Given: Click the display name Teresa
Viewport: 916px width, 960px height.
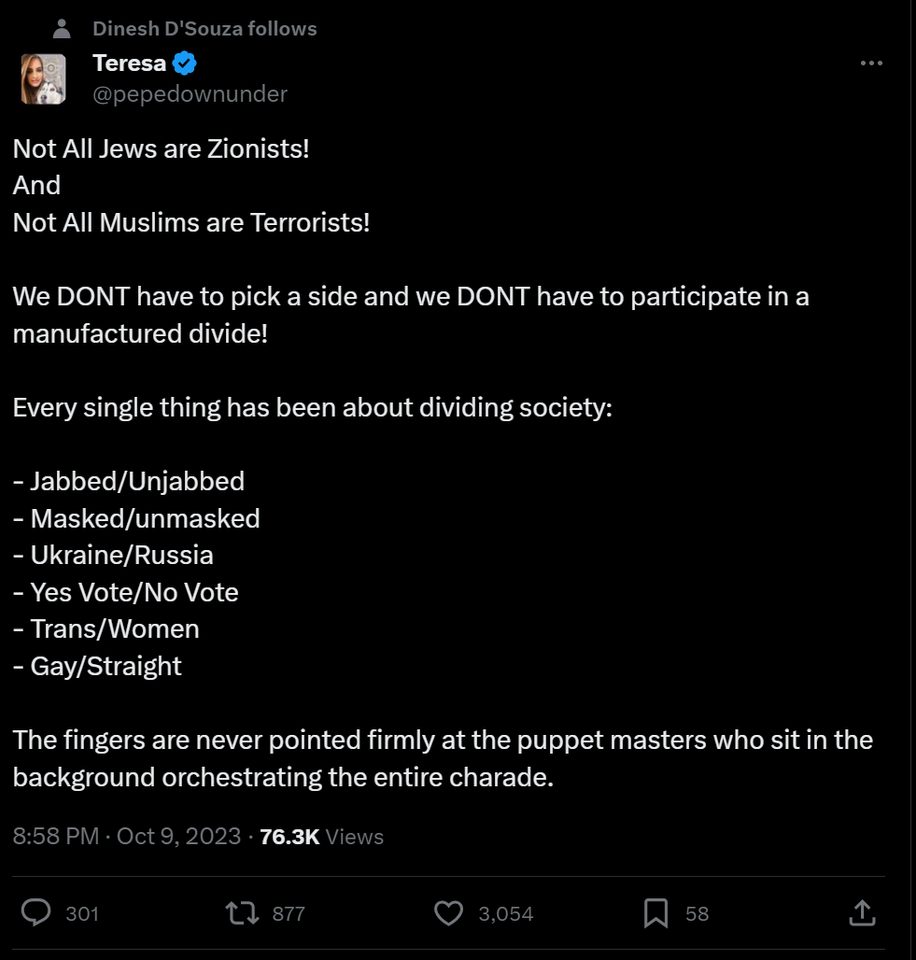Looking at the screenshot, I should click(129, 64).
